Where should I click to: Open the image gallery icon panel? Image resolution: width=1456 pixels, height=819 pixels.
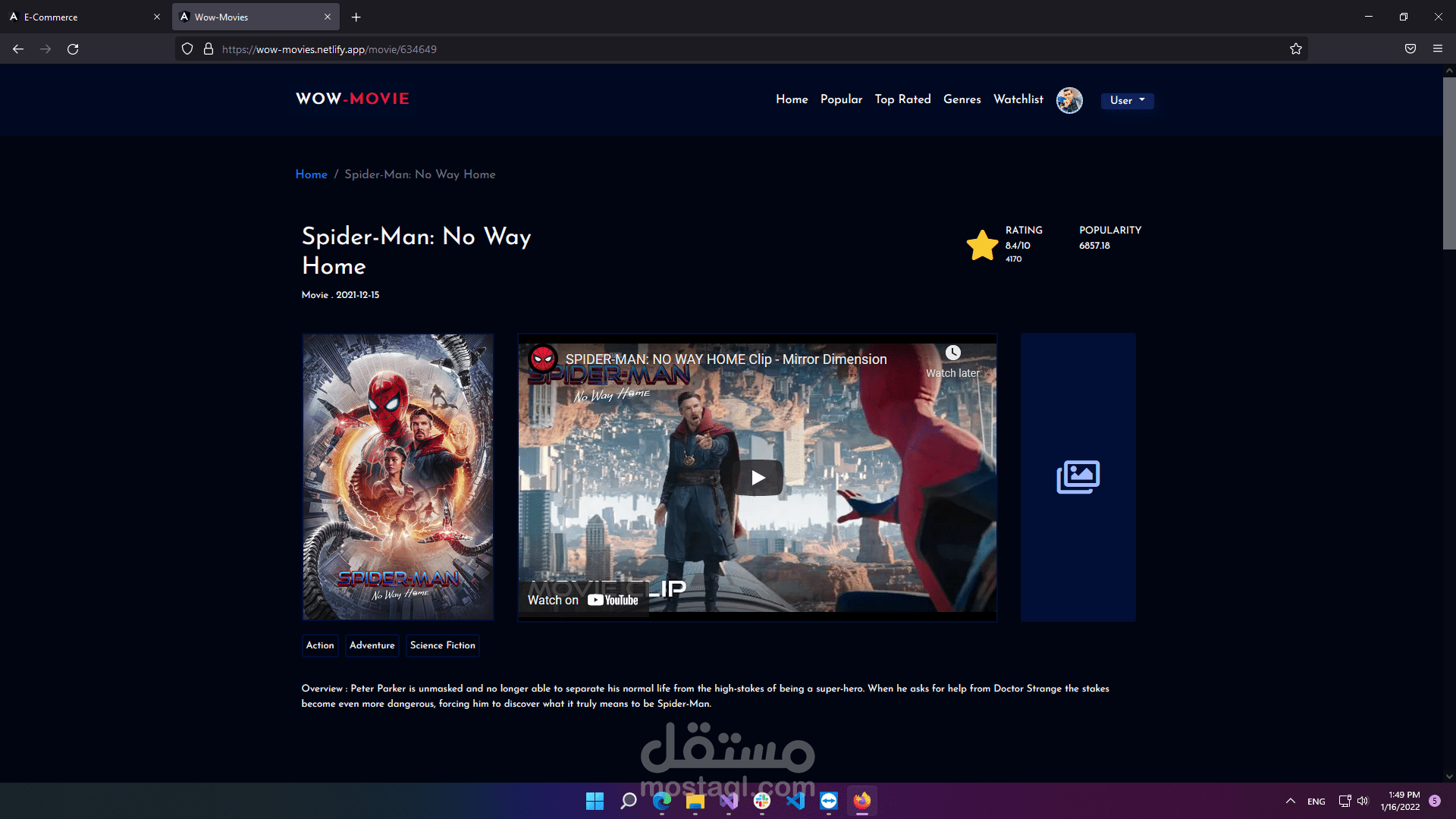[x=1078, y=477]
